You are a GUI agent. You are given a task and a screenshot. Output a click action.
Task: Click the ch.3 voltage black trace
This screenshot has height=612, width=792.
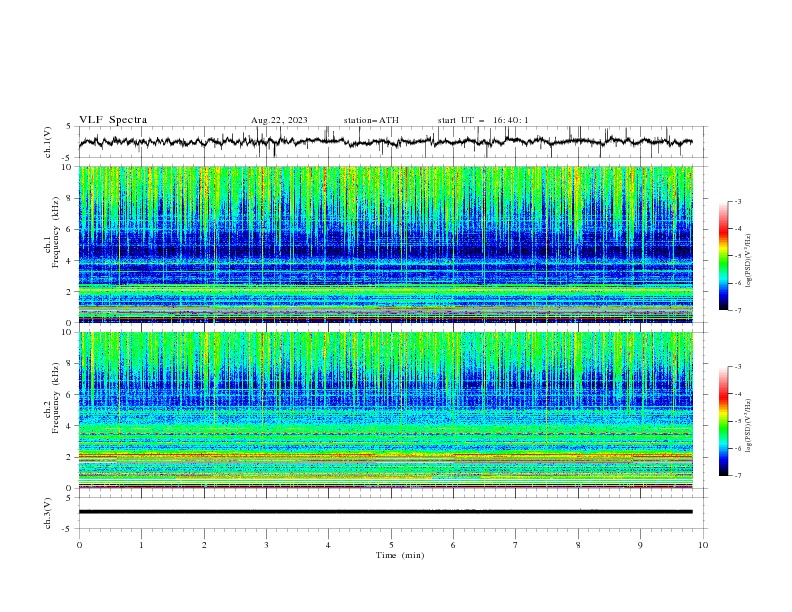click(x=385, y=512)
